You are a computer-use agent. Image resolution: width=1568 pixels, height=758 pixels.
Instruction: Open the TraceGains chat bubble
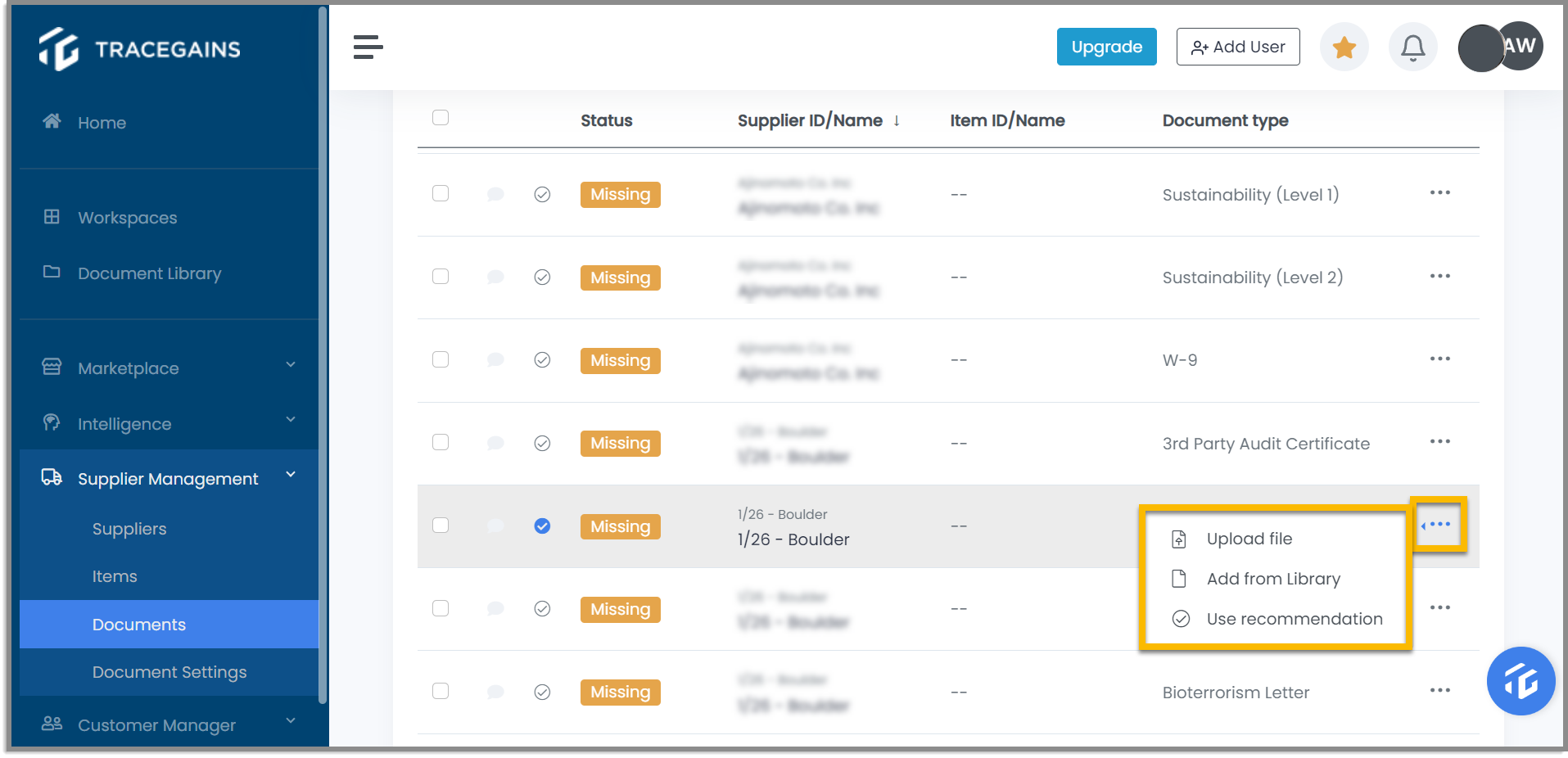click(1520, 680)
